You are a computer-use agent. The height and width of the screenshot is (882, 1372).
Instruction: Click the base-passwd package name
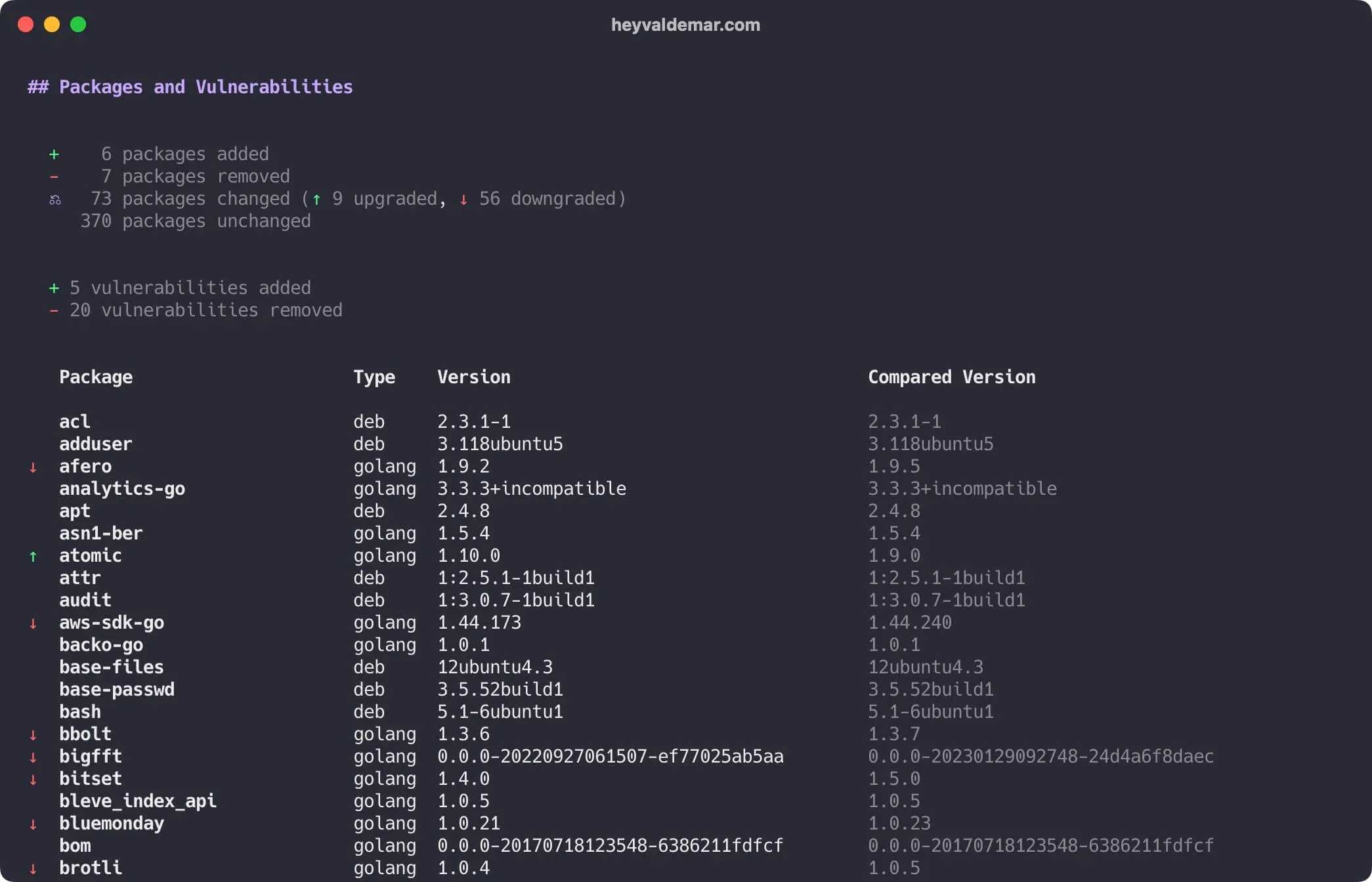(117, 690)
